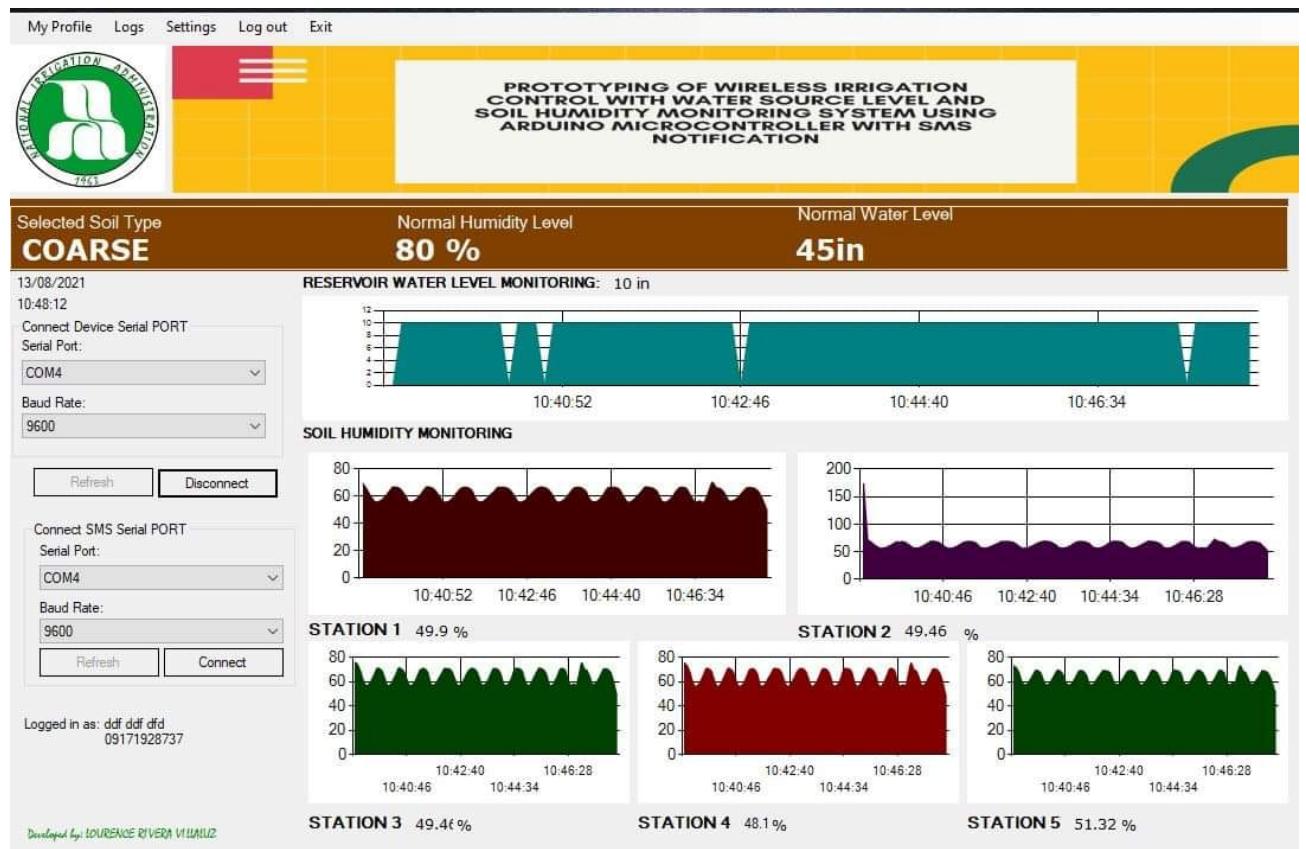
Task: Click Refresh in the Device Serial PORT group
Action: click(93, 483)
